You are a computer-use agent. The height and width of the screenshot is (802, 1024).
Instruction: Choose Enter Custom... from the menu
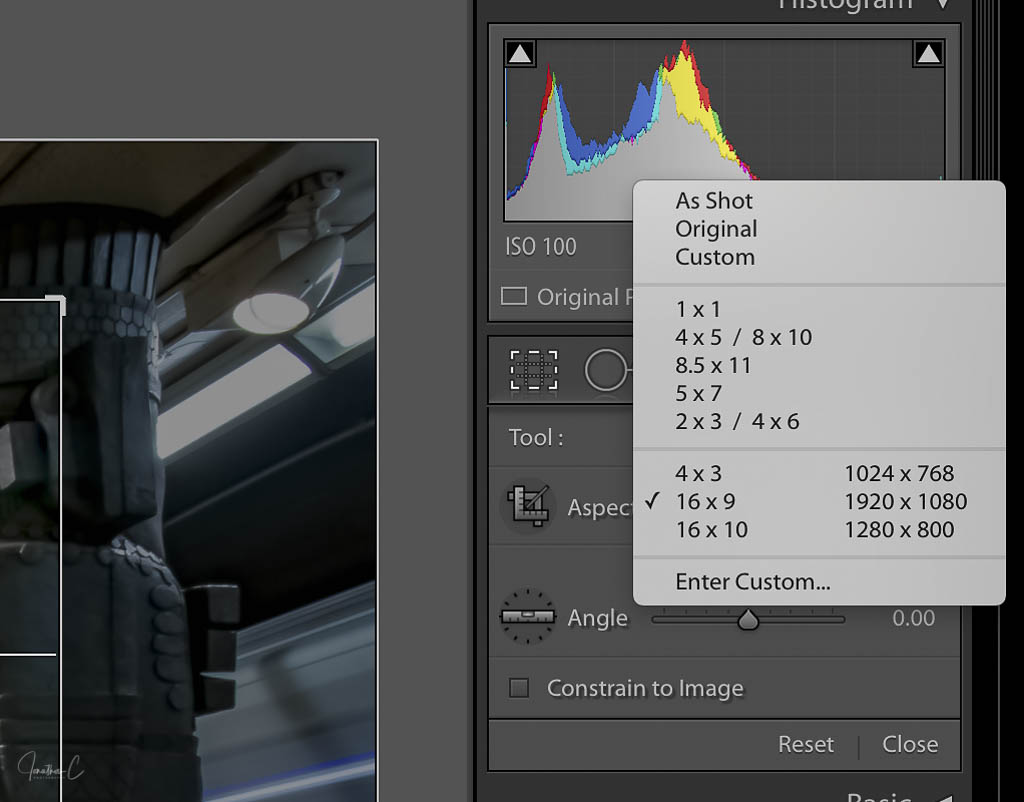click(x=752, y=582)
